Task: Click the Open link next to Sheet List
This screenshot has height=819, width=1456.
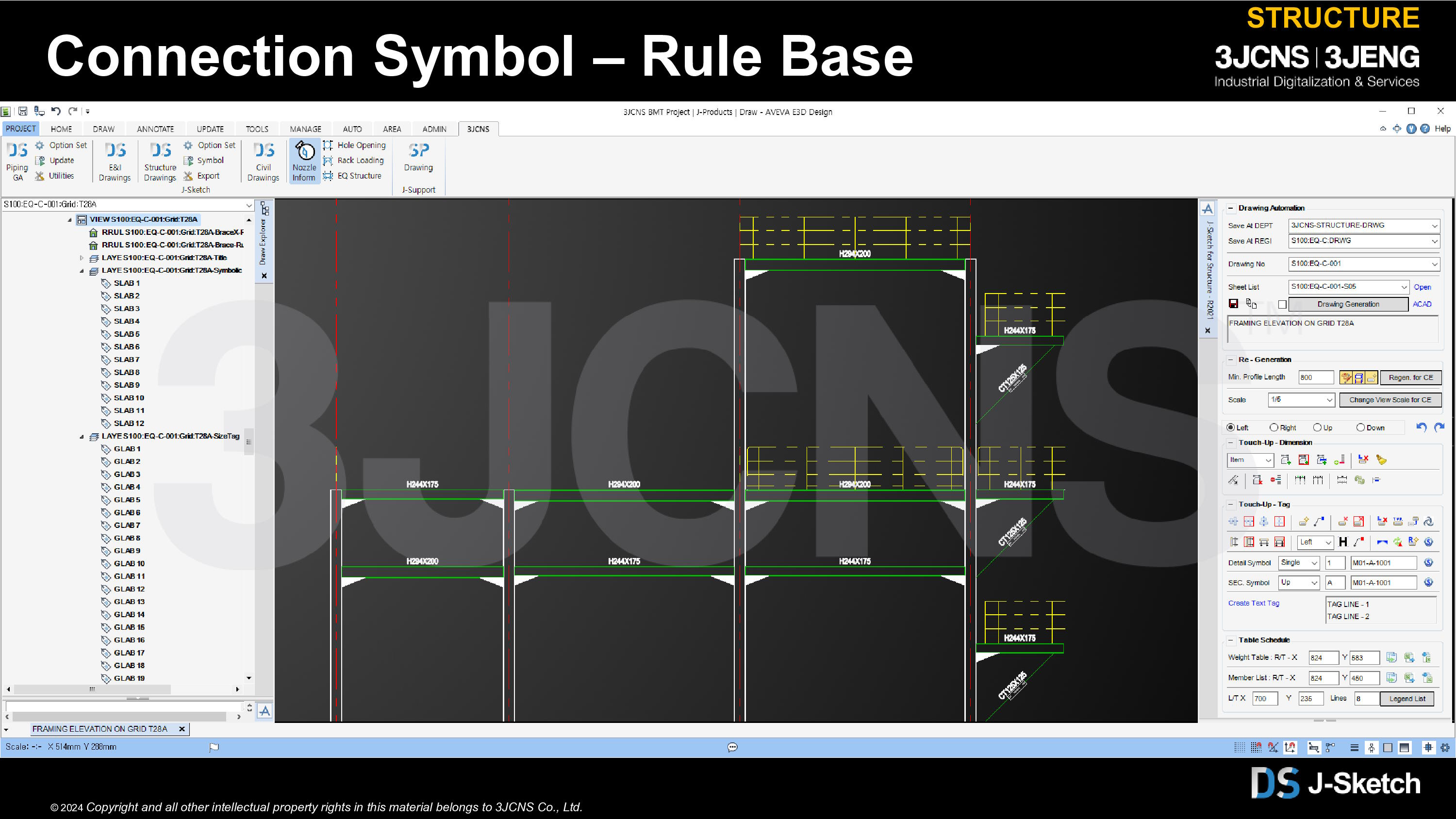Action: pos(1422,287)
